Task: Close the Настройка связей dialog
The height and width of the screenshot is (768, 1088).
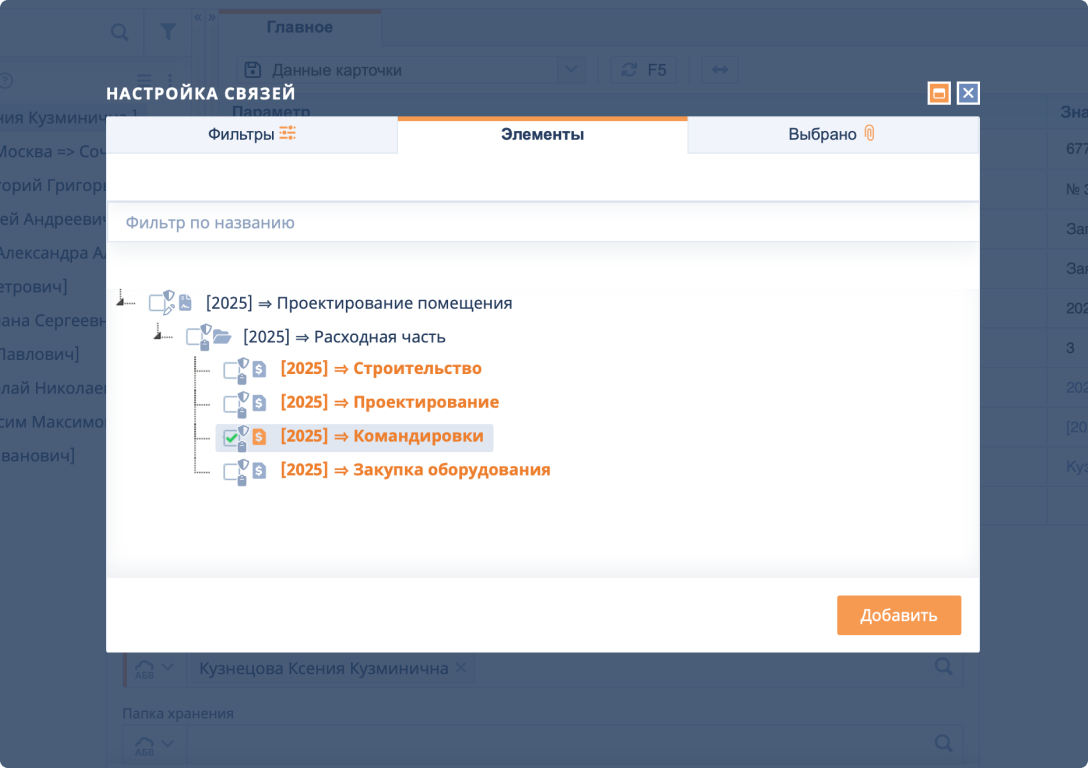Action: pos(967,94)
